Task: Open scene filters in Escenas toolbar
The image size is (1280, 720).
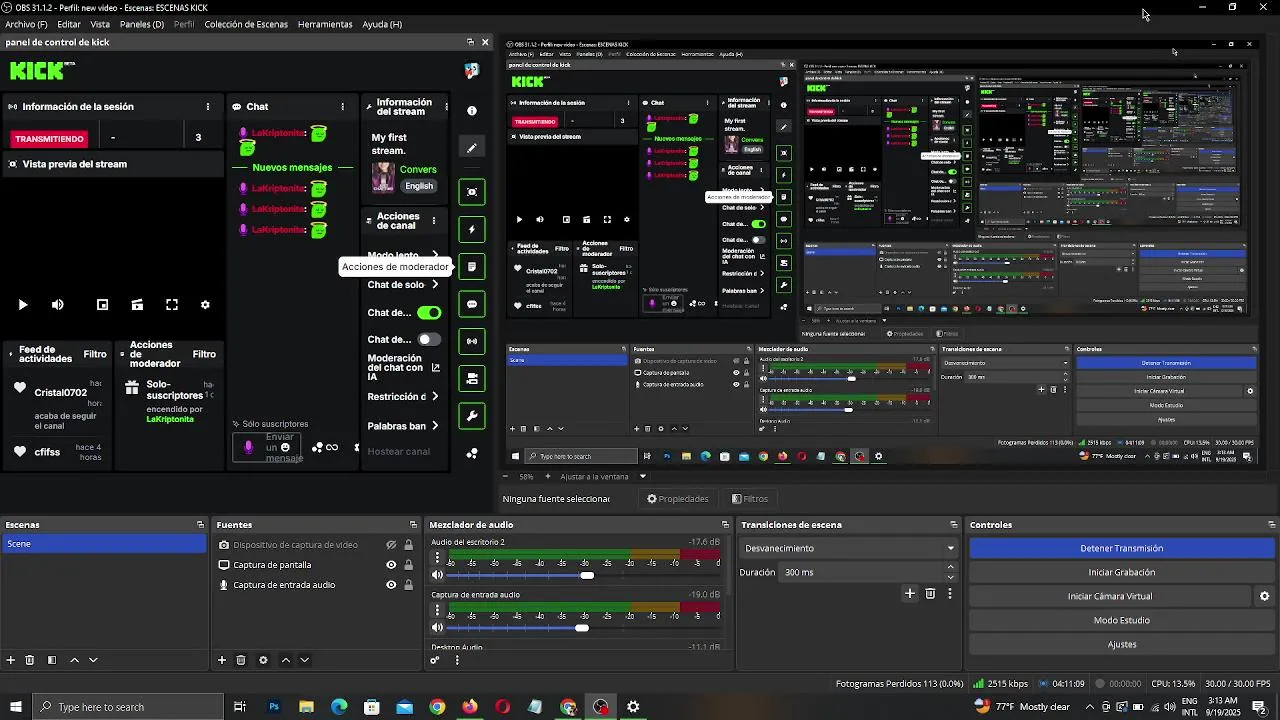Action: [x=51, y=660]
